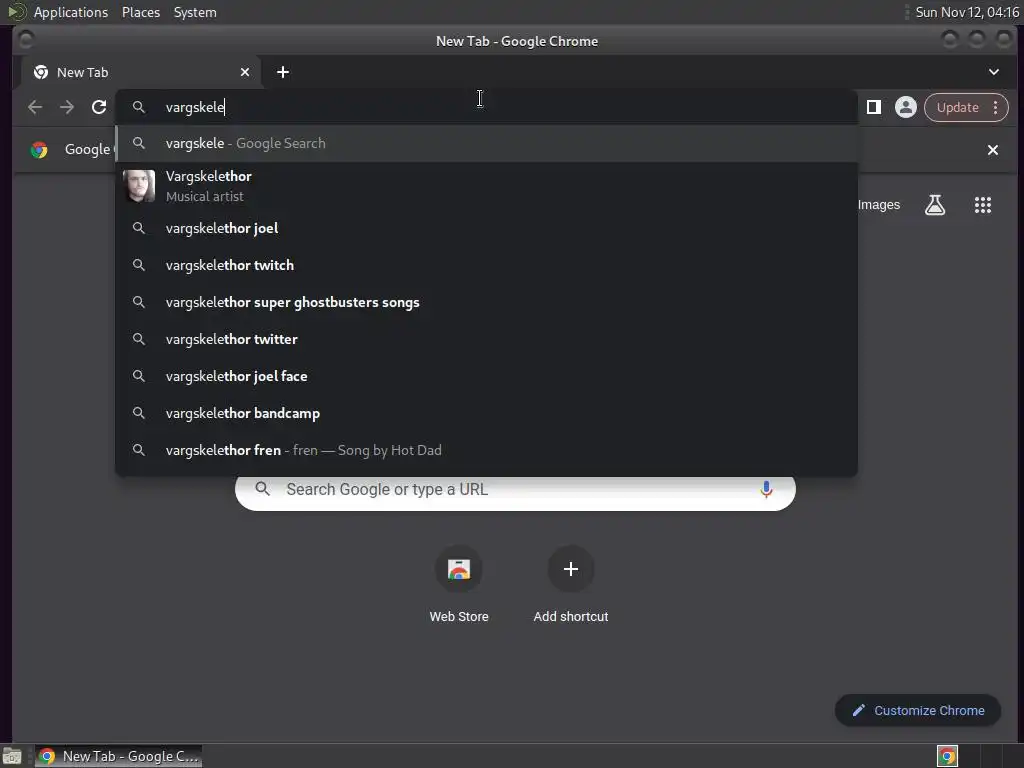
Task: Choose 'vargskelethor twitter' suggestion
Action: coord(487,339)
